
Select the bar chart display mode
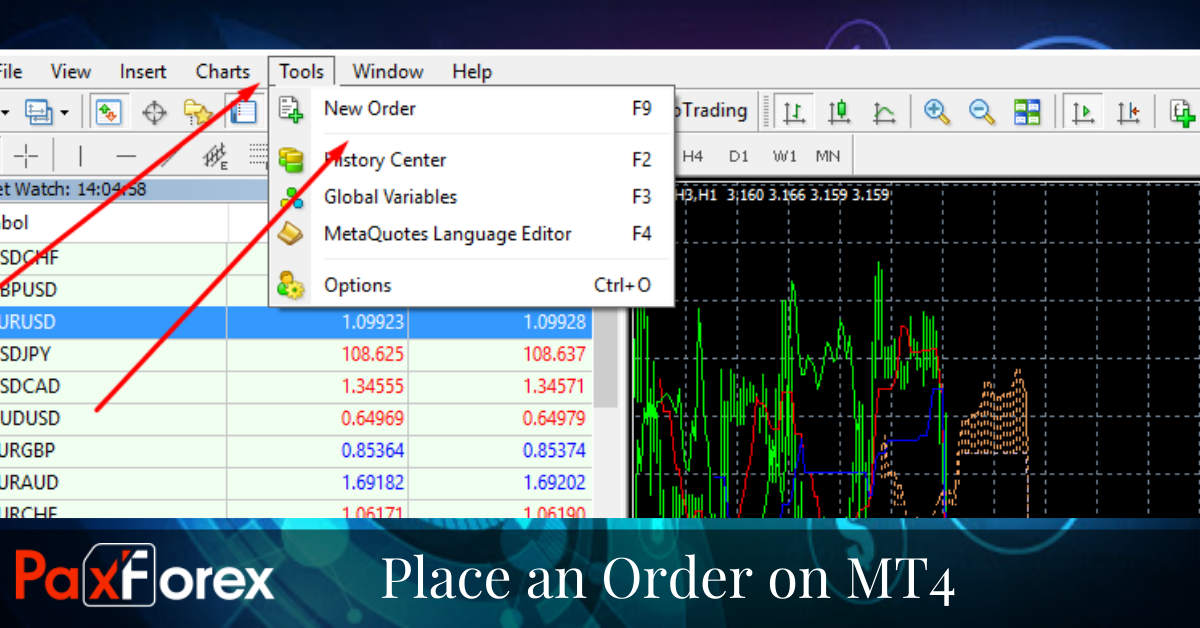tap(795, 111)
